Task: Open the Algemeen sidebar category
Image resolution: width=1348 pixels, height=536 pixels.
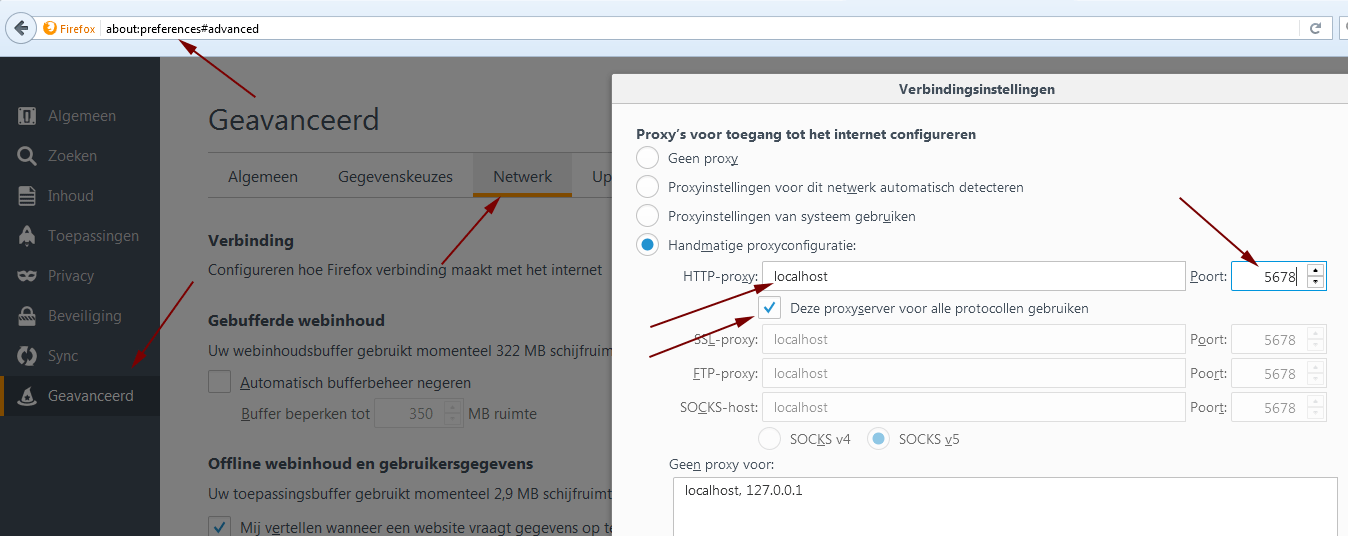Action: click(80, 116)
